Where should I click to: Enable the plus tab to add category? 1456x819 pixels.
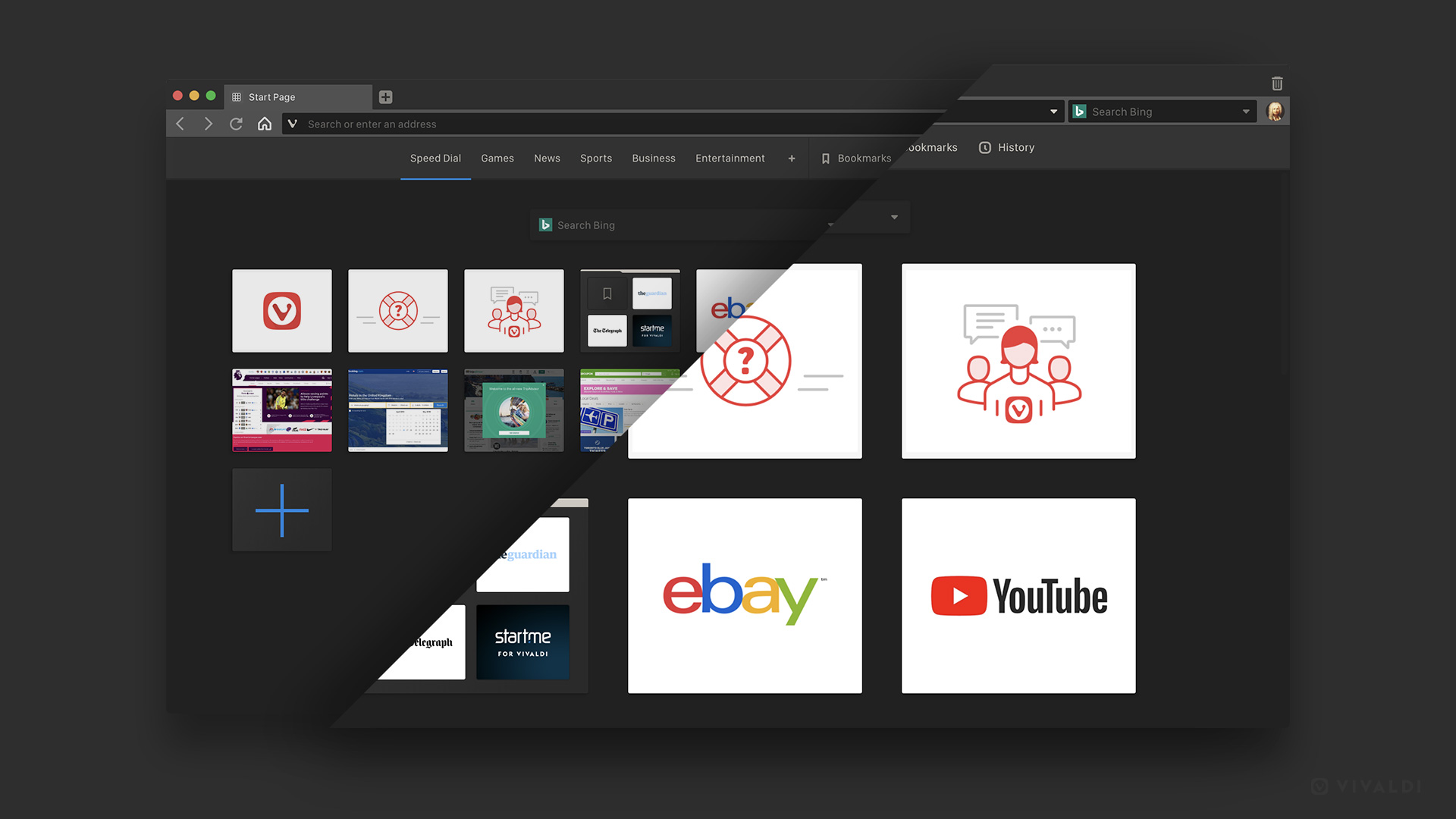tap(792, 158)
